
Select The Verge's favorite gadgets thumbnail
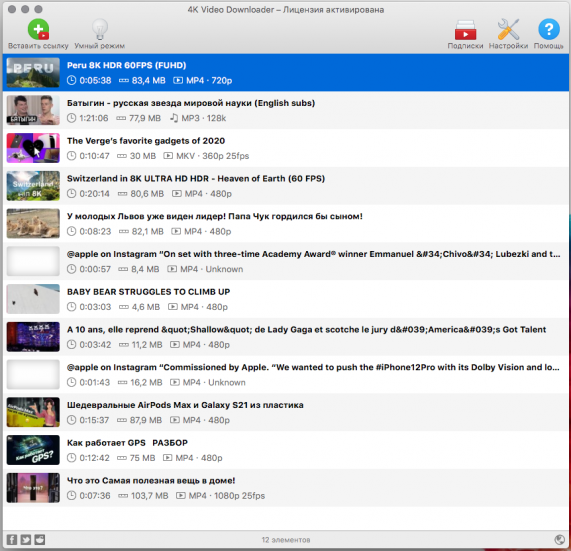tap(33, 148)
